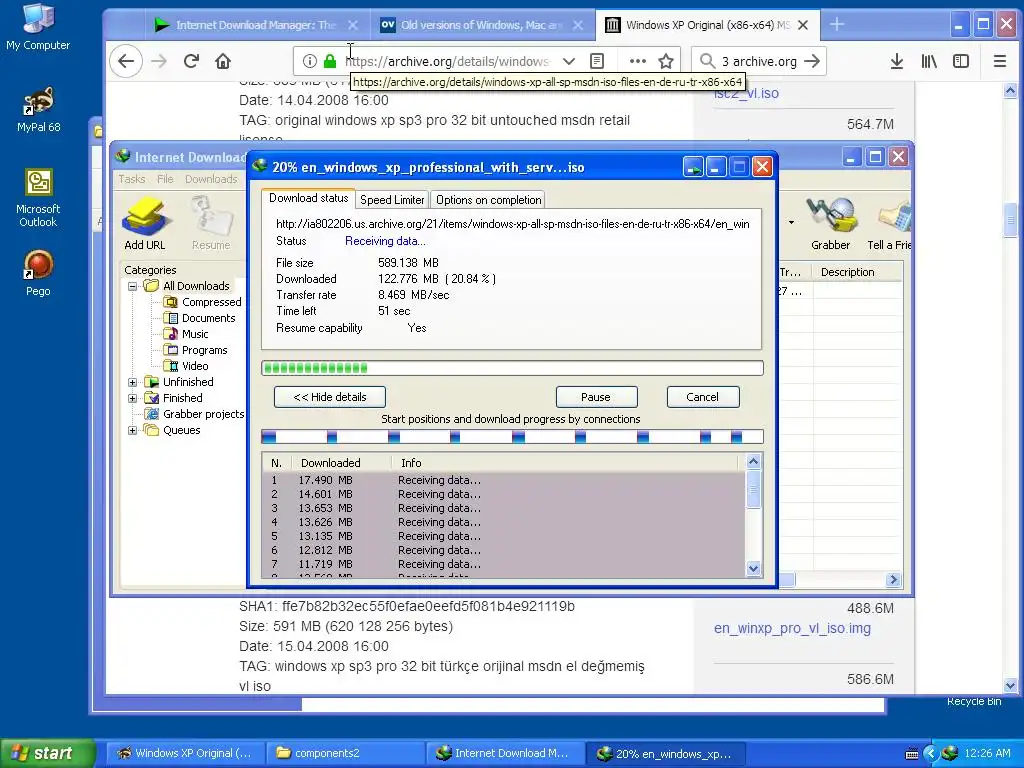This screenshot has height=768, width=1024.
Task: Open the Windows start menu
Action: [47, 753]
